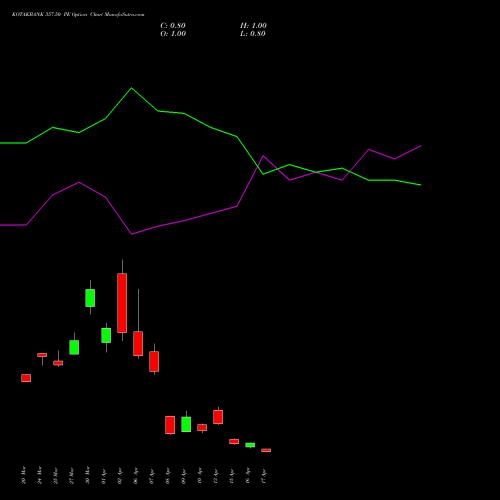The height and width of the screenshot is (500, 500).
Task: Select the high value H: 1.00
Action: (253, 26)
